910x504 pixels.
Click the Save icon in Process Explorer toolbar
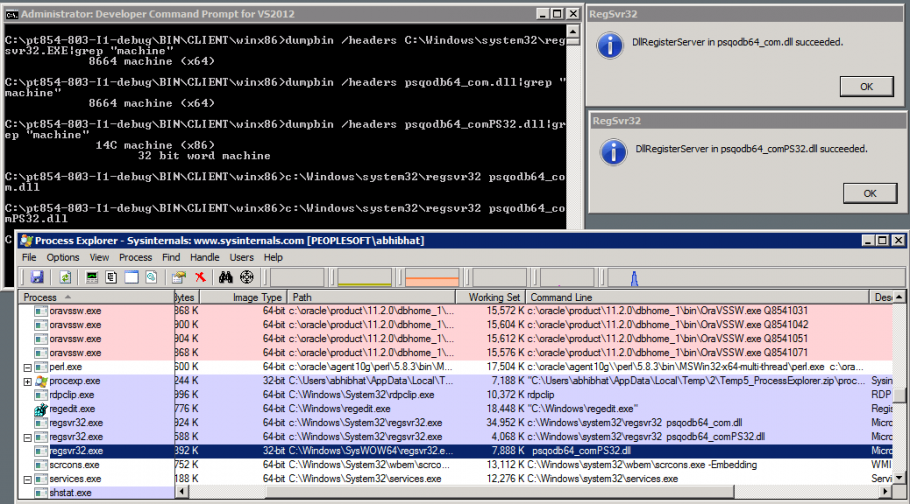point(37,277)
